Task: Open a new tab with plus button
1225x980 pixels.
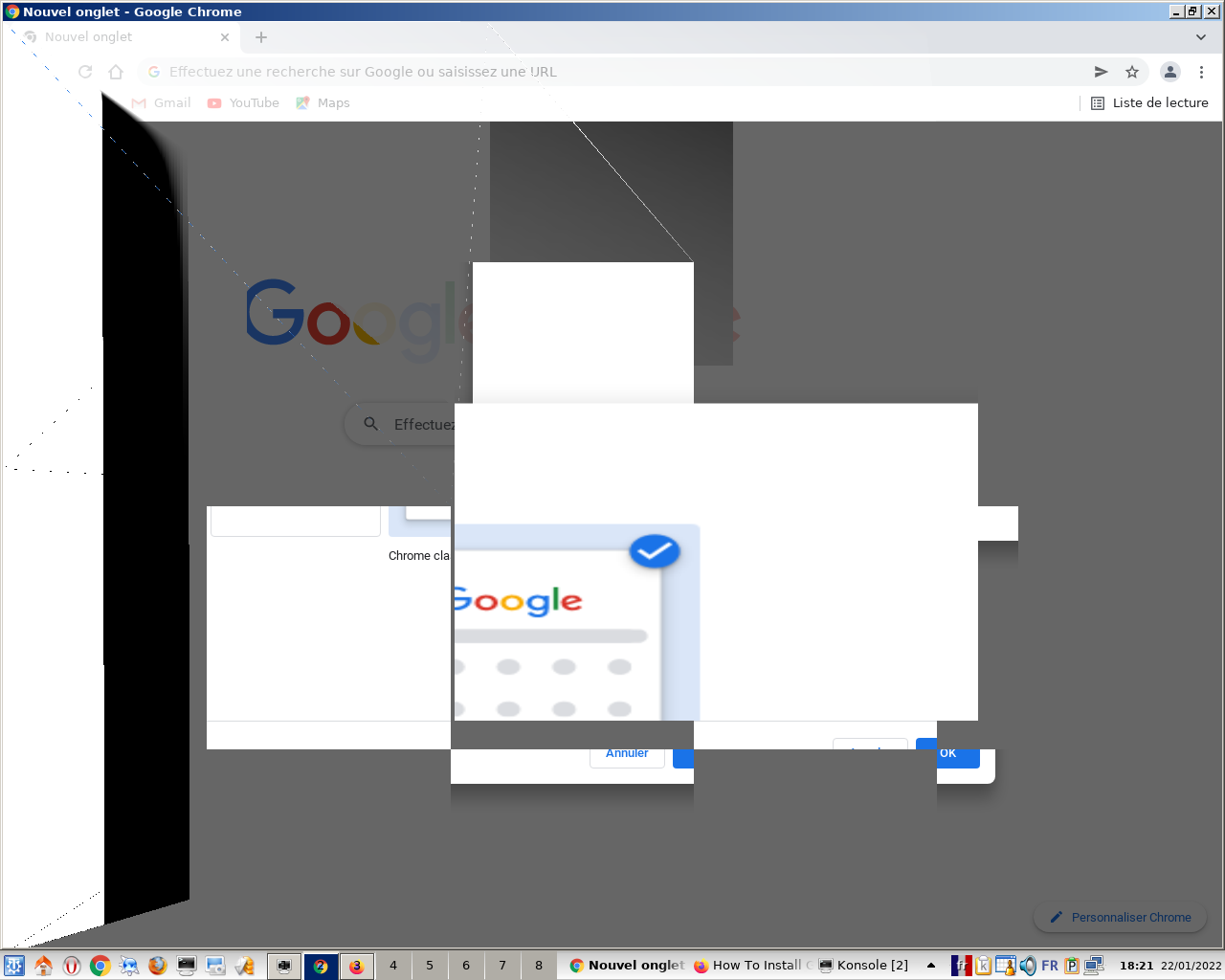Action: [261, 37]
